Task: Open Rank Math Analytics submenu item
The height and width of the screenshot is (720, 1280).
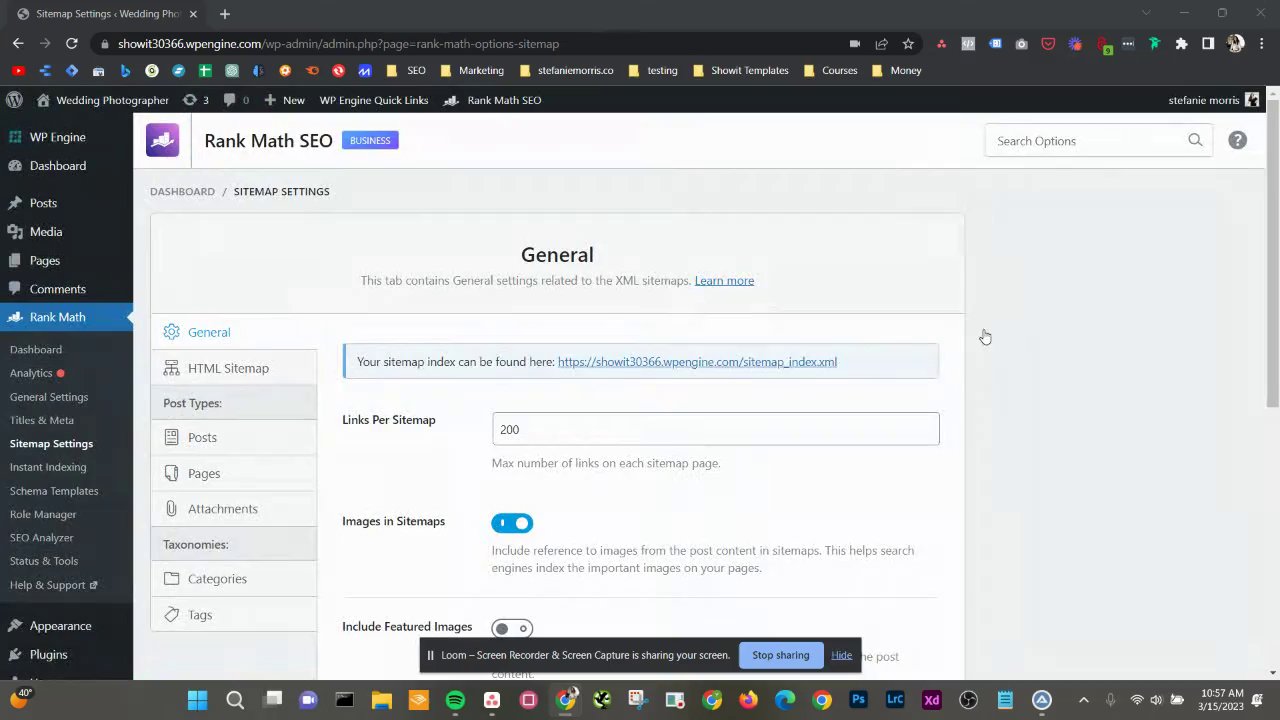Action: pyautogui.click(x=31, y=373)
